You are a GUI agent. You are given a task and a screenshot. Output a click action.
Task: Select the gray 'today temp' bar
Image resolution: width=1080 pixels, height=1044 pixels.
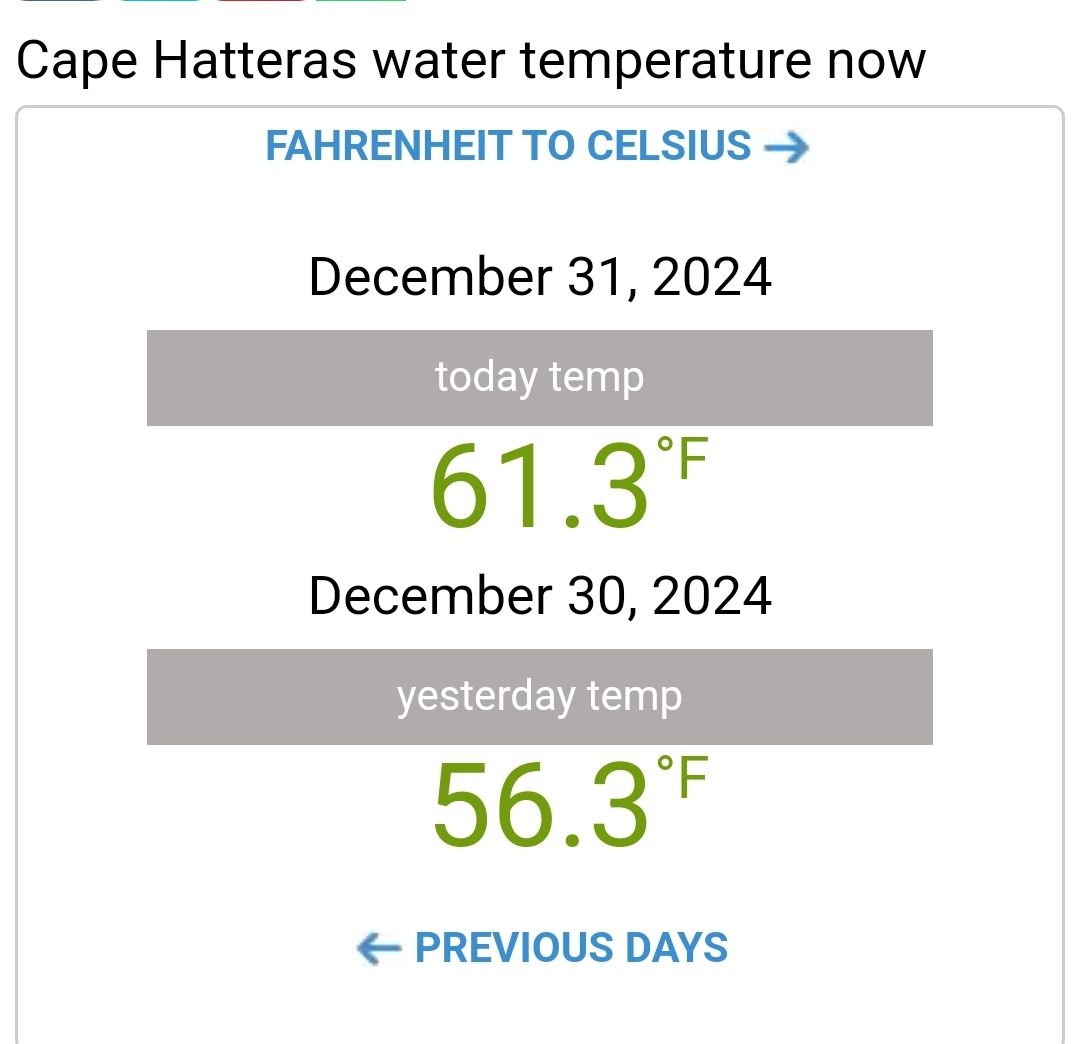click(x=539, y=377)
